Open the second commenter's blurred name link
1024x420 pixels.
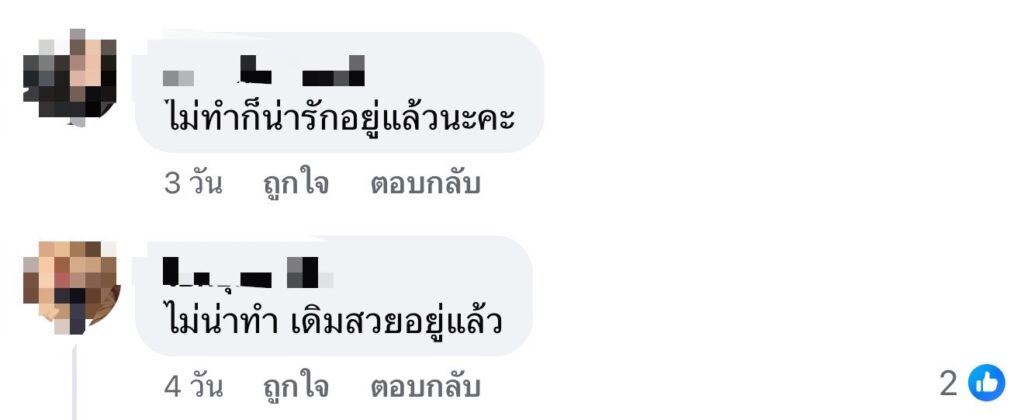tap(248, 272)
